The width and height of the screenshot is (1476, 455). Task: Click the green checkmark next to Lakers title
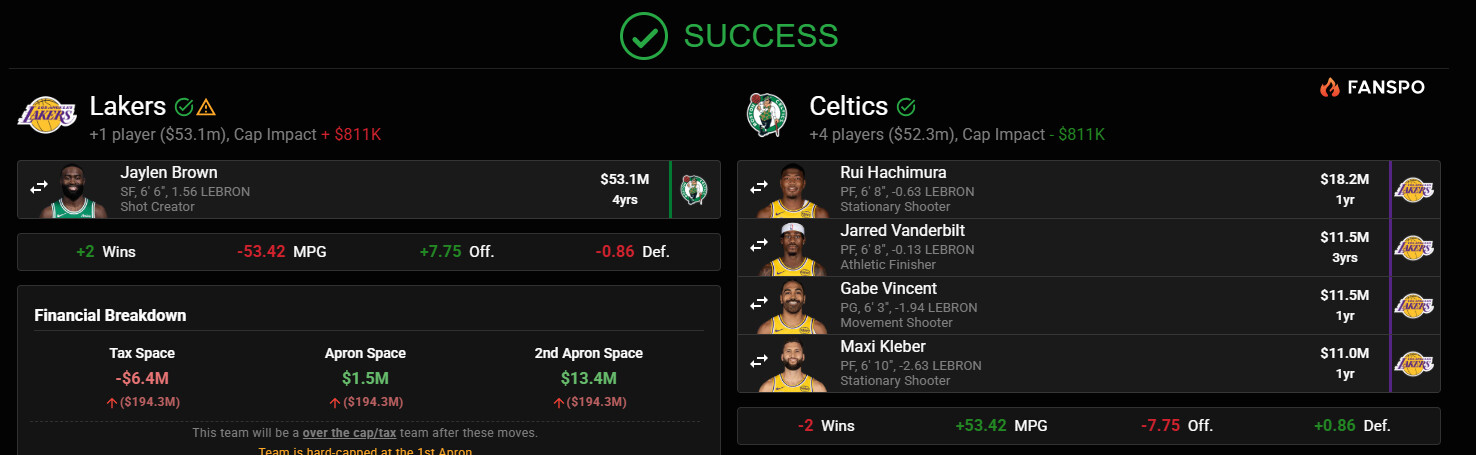[184, 107]
